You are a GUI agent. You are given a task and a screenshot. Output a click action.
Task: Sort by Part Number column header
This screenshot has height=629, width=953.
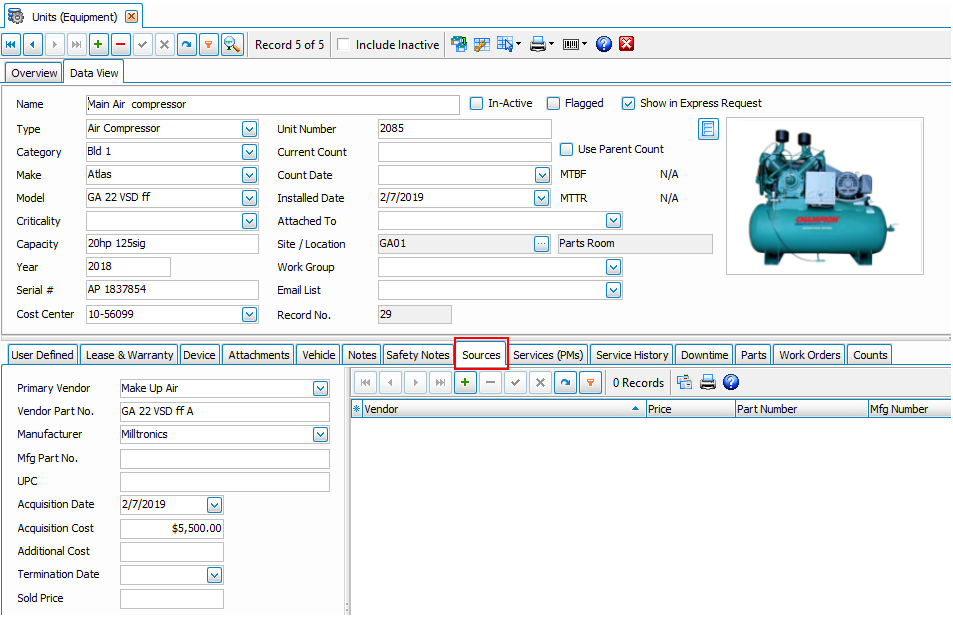click(x=802, y=409)
